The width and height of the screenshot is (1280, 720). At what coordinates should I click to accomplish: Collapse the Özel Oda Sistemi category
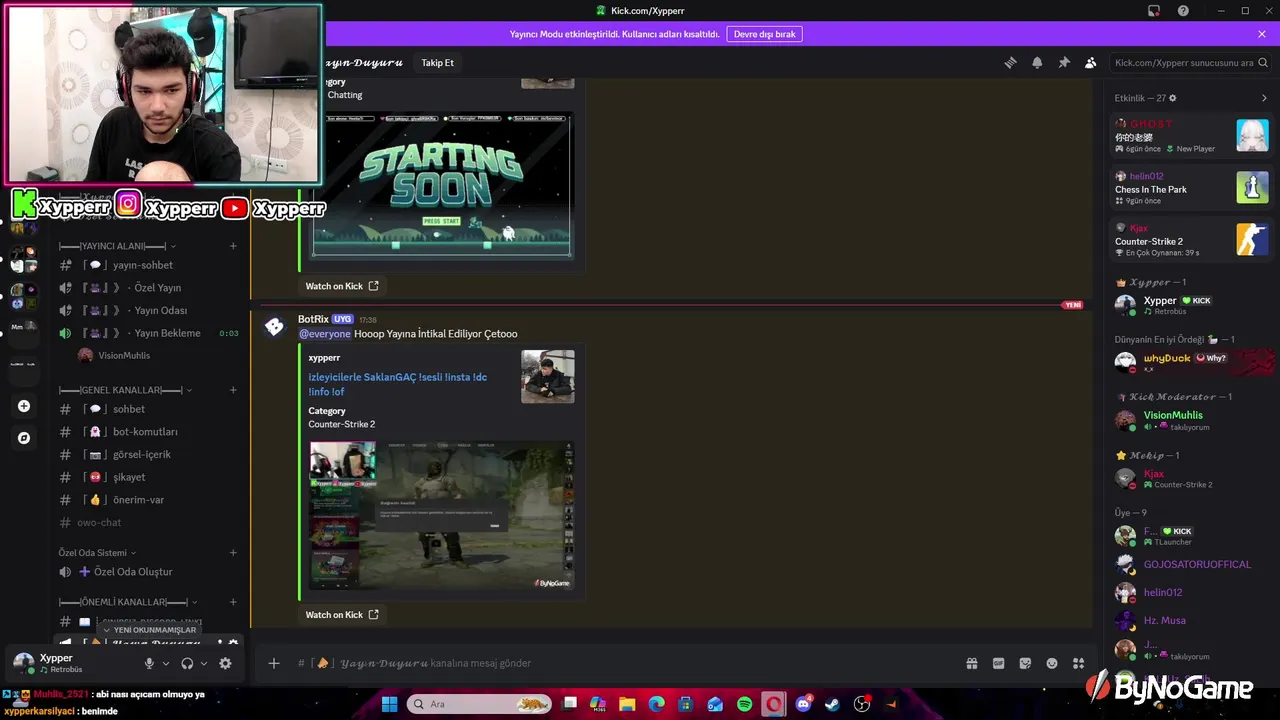coord(97,553)
